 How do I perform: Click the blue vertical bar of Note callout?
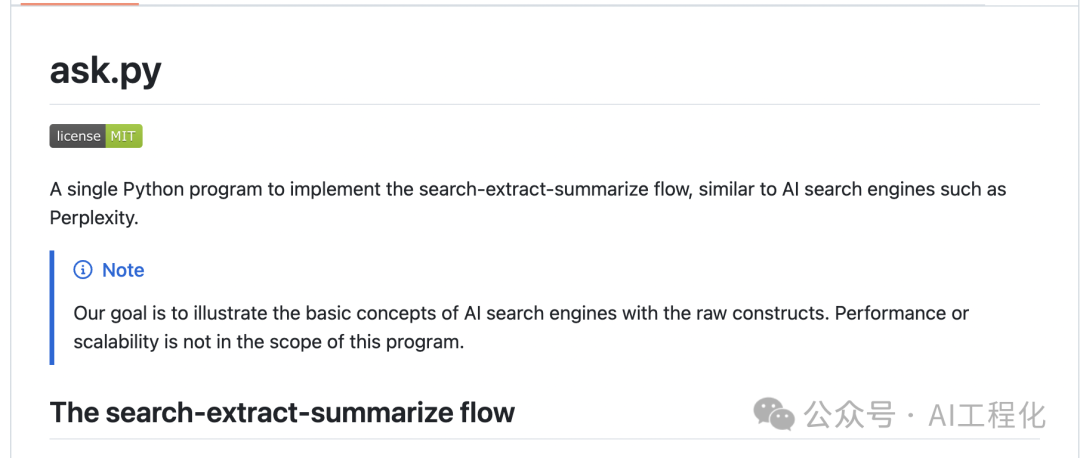click(x=52, y=308)
